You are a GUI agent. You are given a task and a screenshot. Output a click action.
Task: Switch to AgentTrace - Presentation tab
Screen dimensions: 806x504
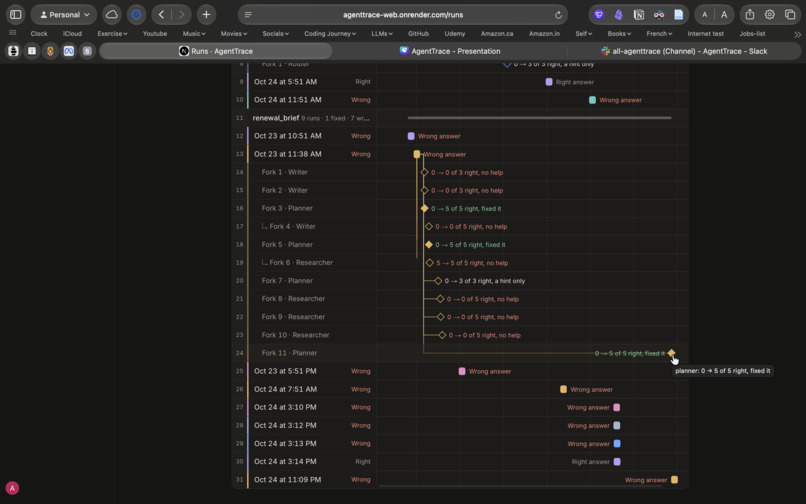tap(450, 51)
